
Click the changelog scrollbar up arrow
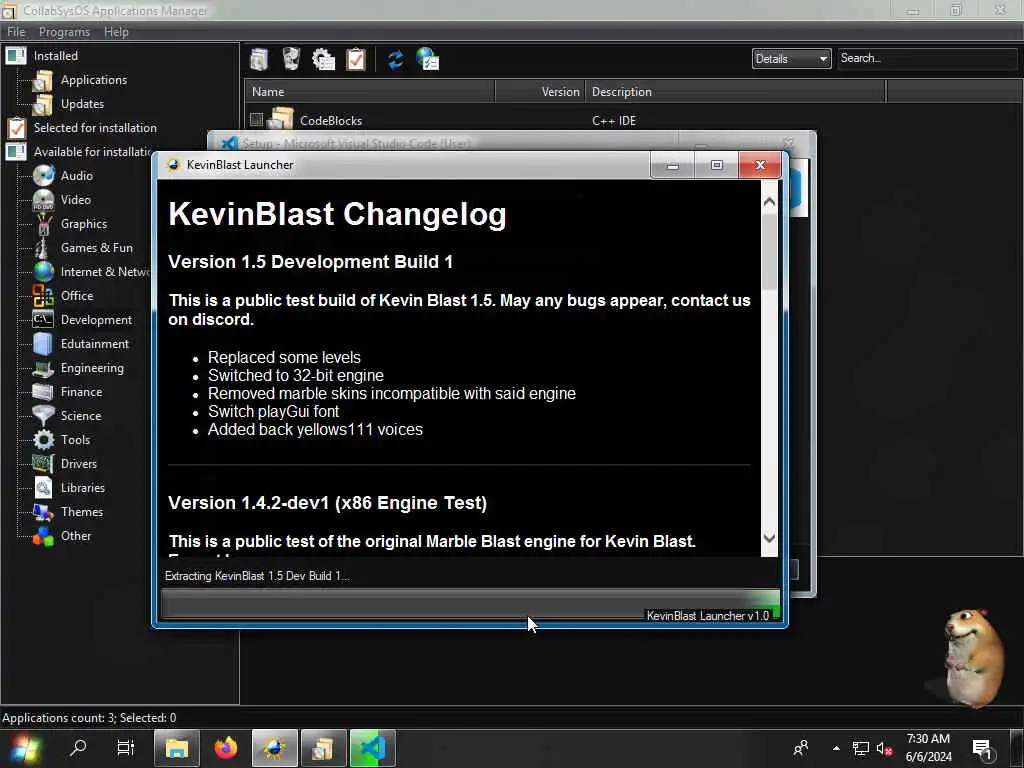(769, 202)
